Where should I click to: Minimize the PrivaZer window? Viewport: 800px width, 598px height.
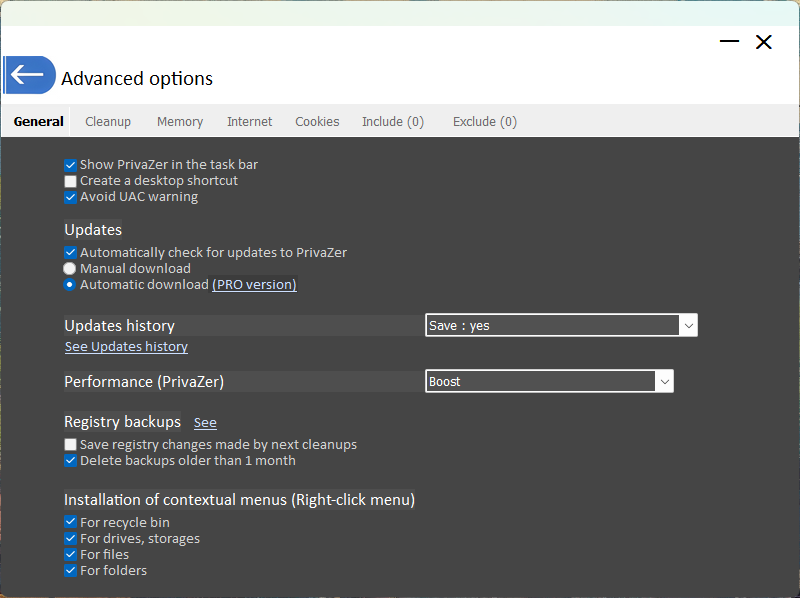(x=729, y=41)
